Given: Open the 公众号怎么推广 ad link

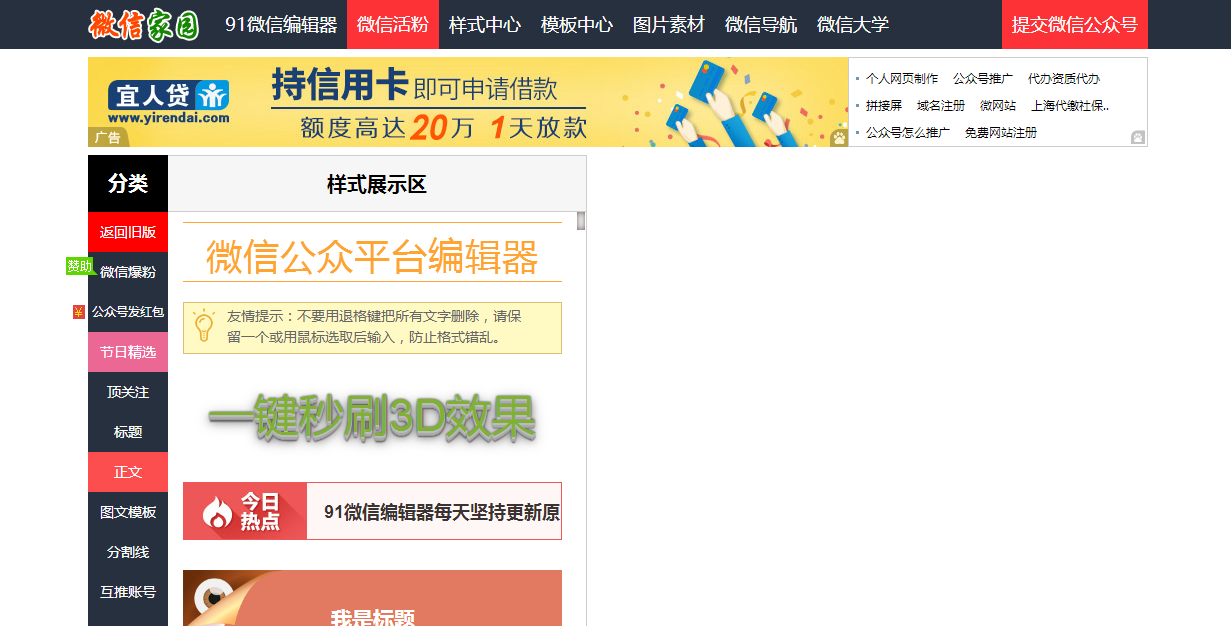Looking at the screenshot, I should tap(908, 132).
